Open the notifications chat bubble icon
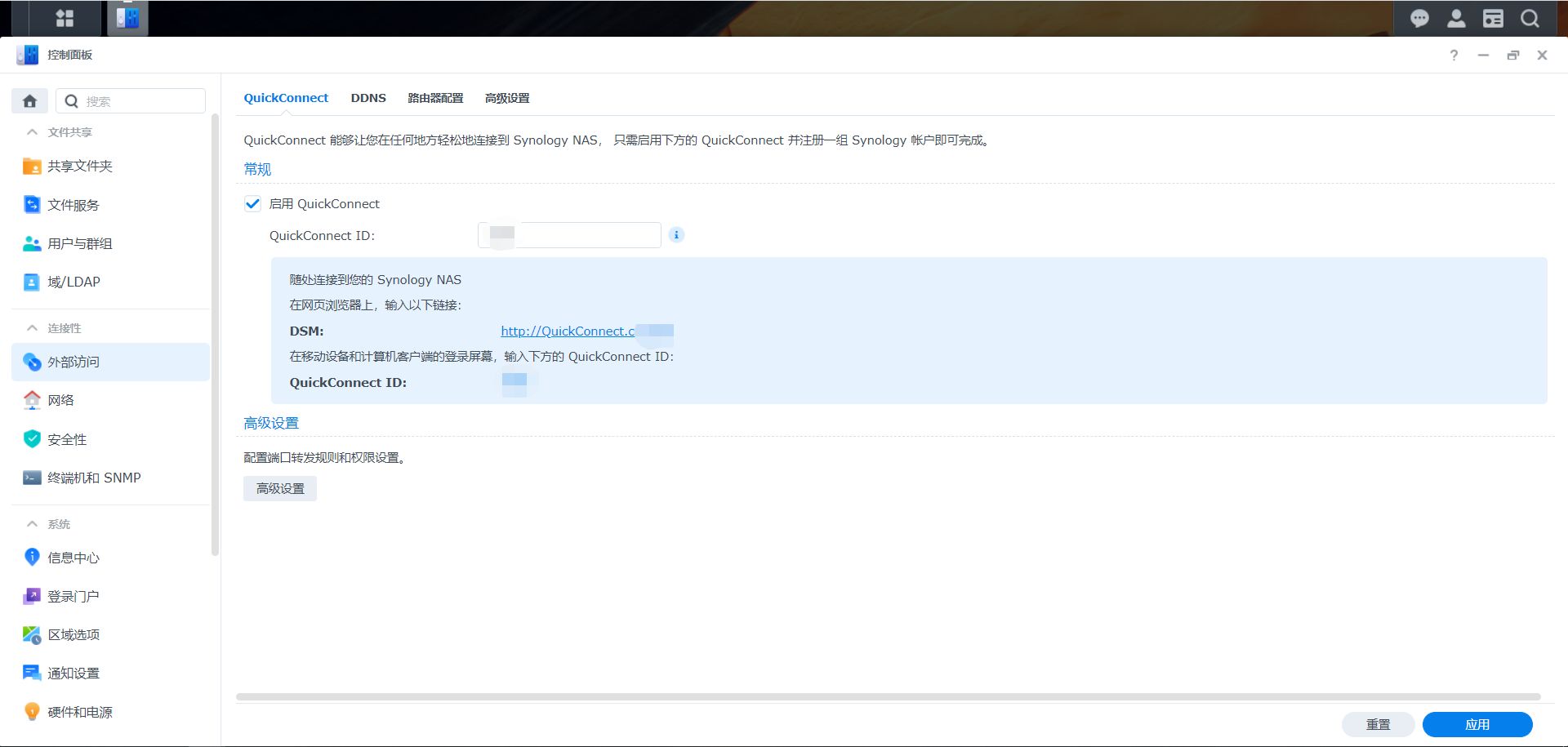This screenshot has width=1568, height=747. 1419,18
